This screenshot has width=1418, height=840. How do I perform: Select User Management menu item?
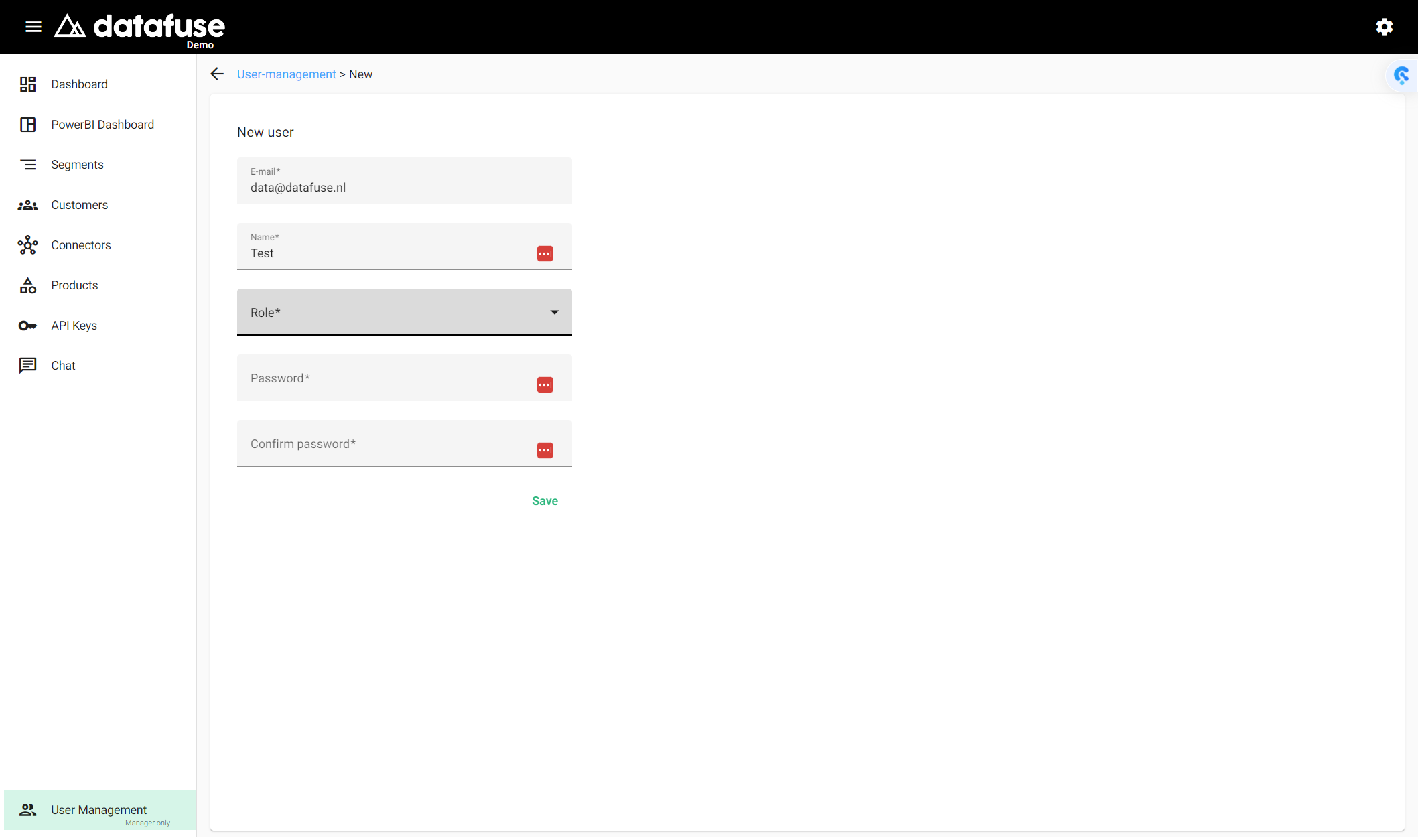pos(100,810)
